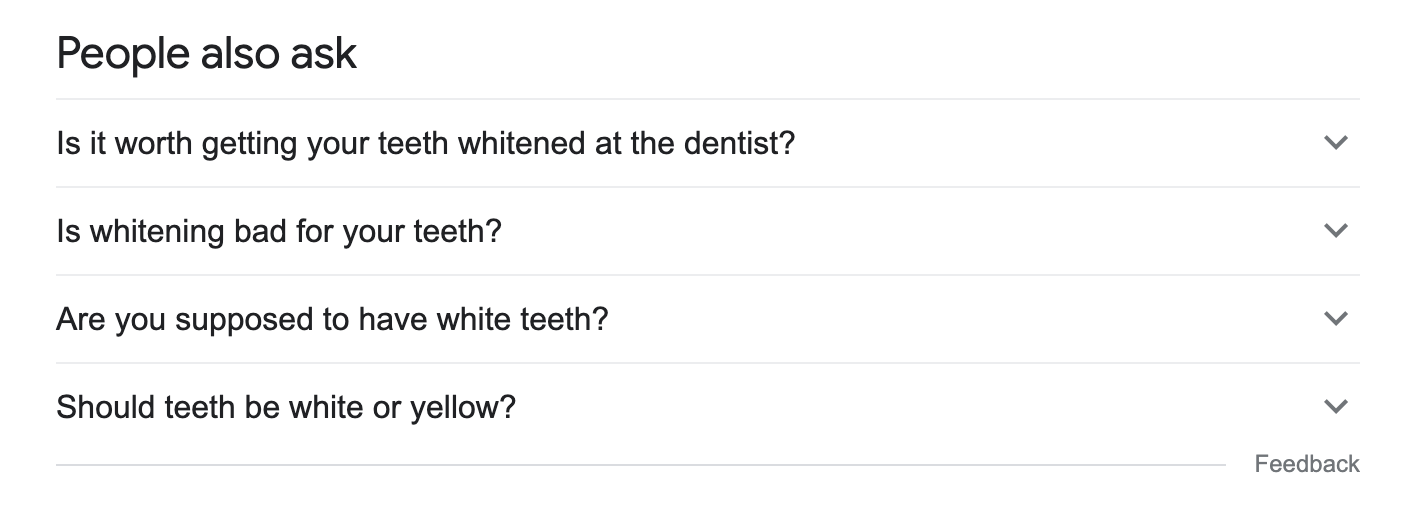The width and height of the screenshot is (1404, 522).
Task: Expand the "Is whitening bad for your teeth?" question
Action: (279, 231)
